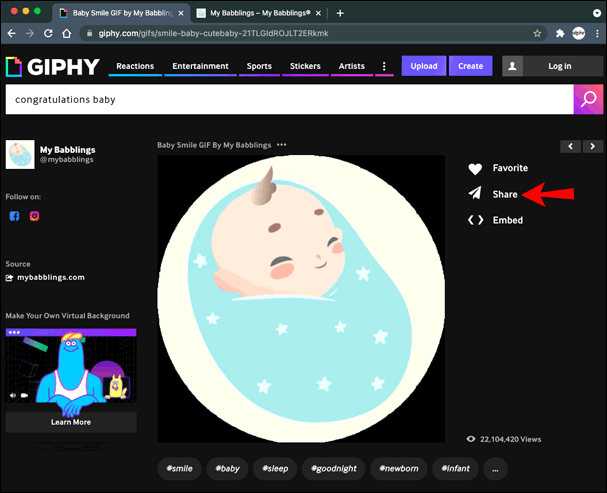
Task: Click the Share paper plane icon
Action: (x=475, y=194)
